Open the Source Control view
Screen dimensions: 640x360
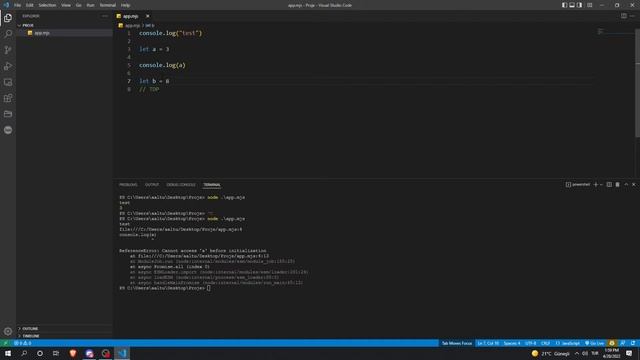pos(8,50)
